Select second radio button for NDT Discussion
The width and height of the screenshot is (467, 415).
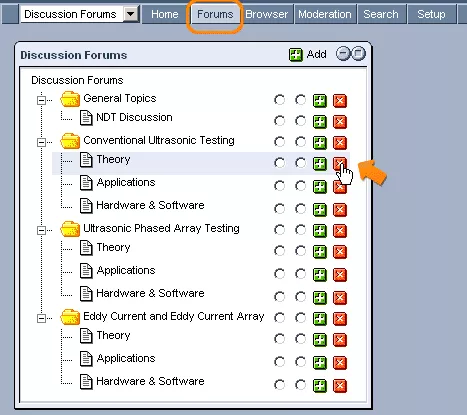(x=300, y=121)
